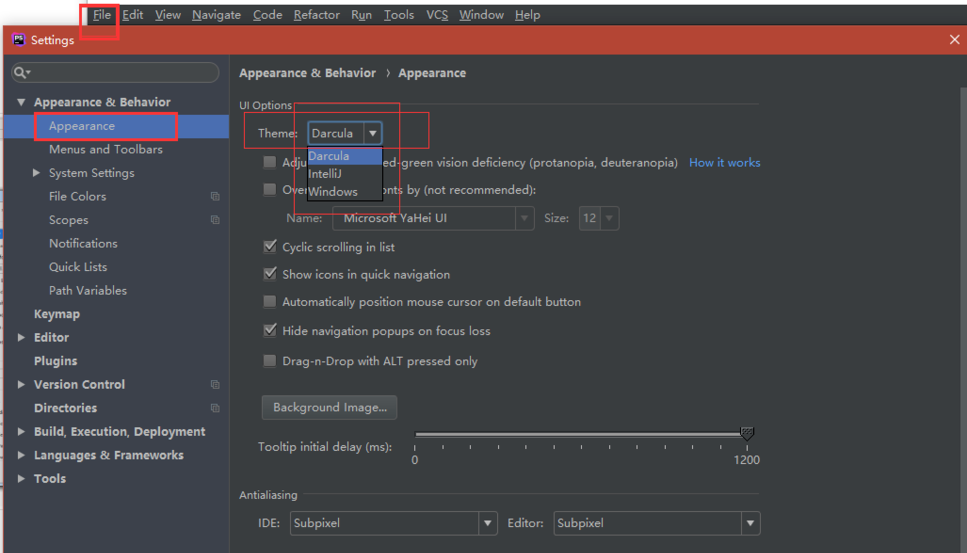Open the Code menu
The image size is (967, 553).
pos(268,15)
